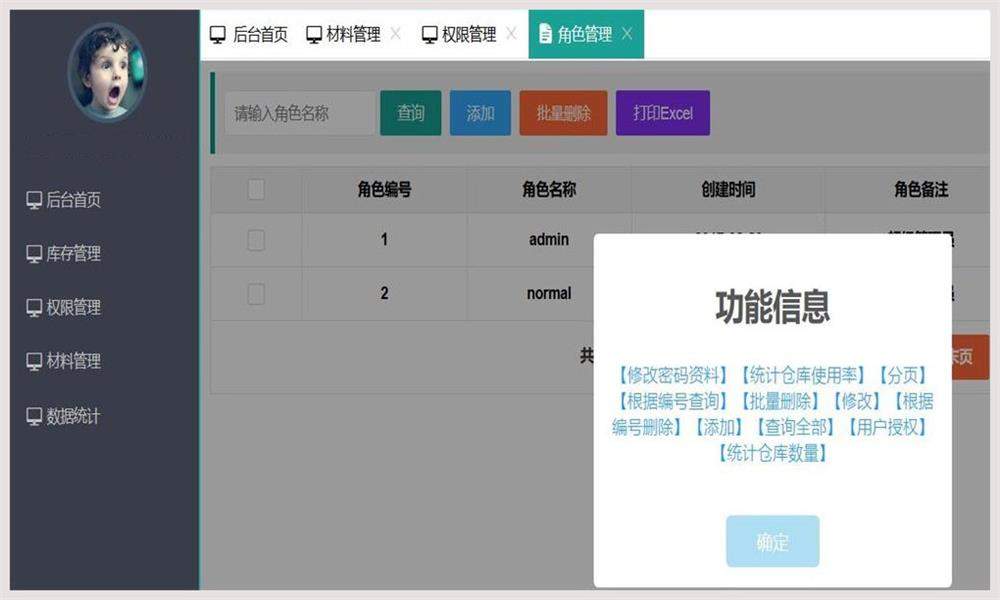Check the checkbox for role normal
1000x600 pixels.
pos(254,293)
